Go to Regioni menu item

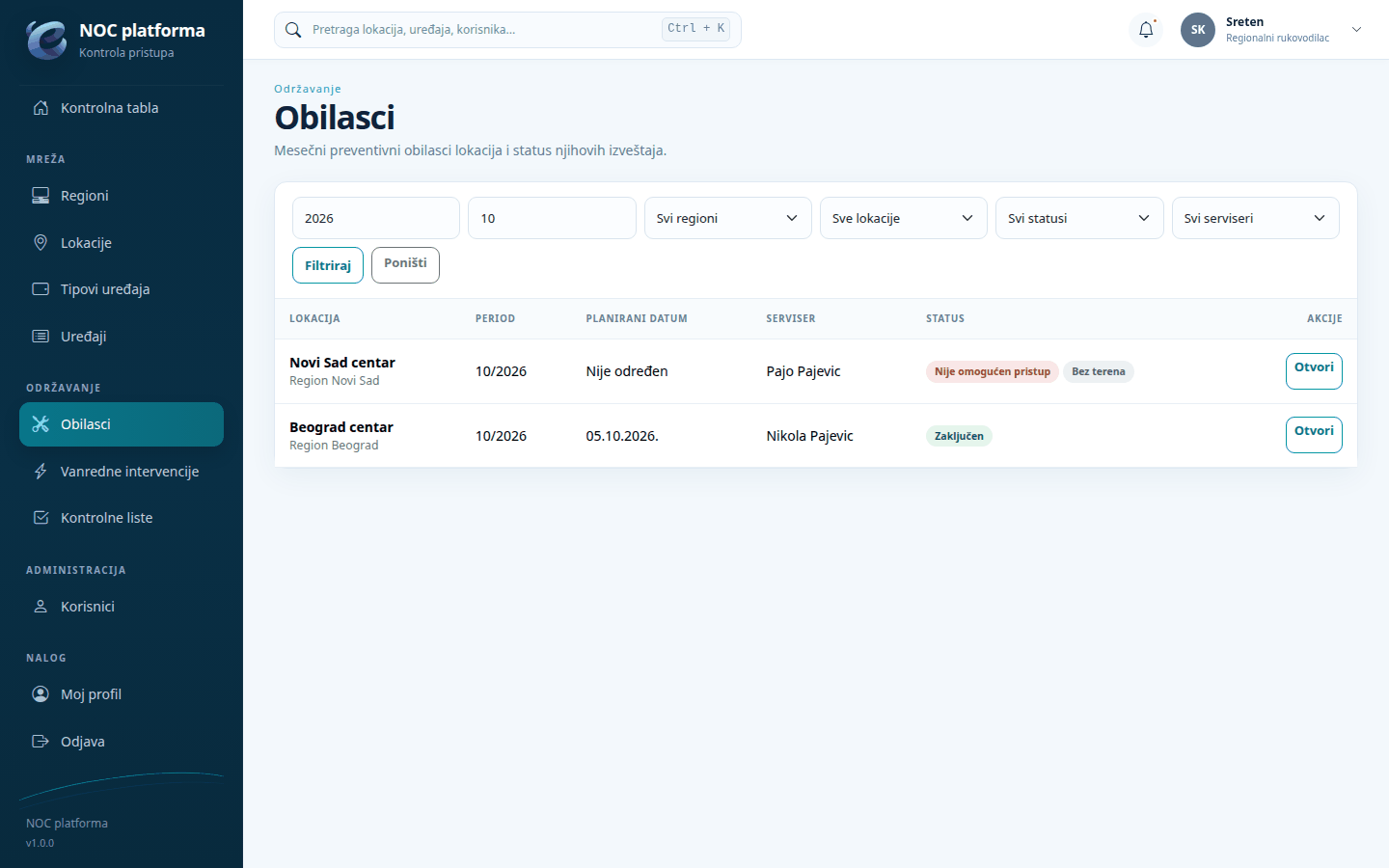[x=122, y=196]
